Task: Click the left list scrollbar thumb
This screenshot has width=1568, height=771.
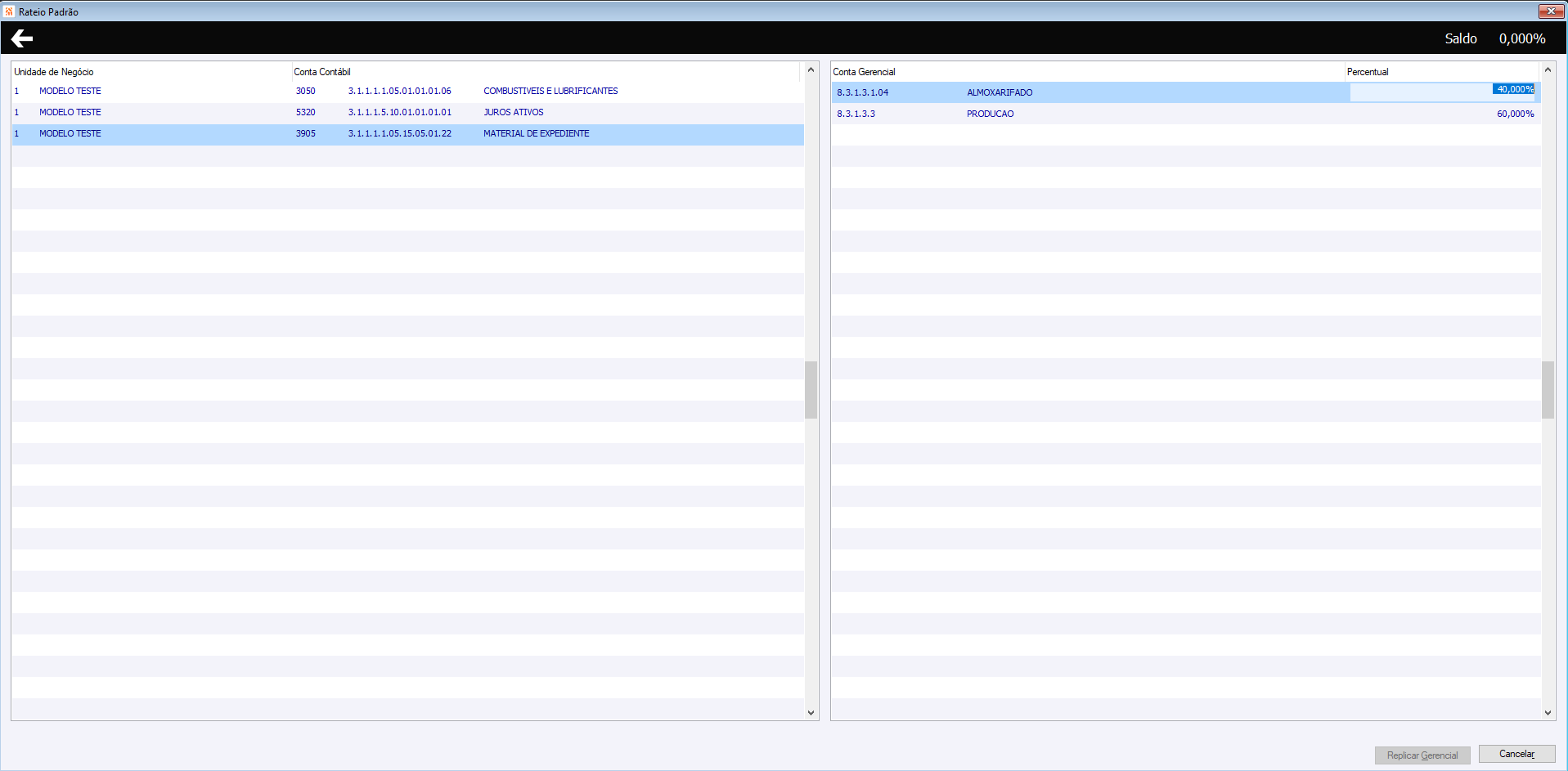Action: 811,390
